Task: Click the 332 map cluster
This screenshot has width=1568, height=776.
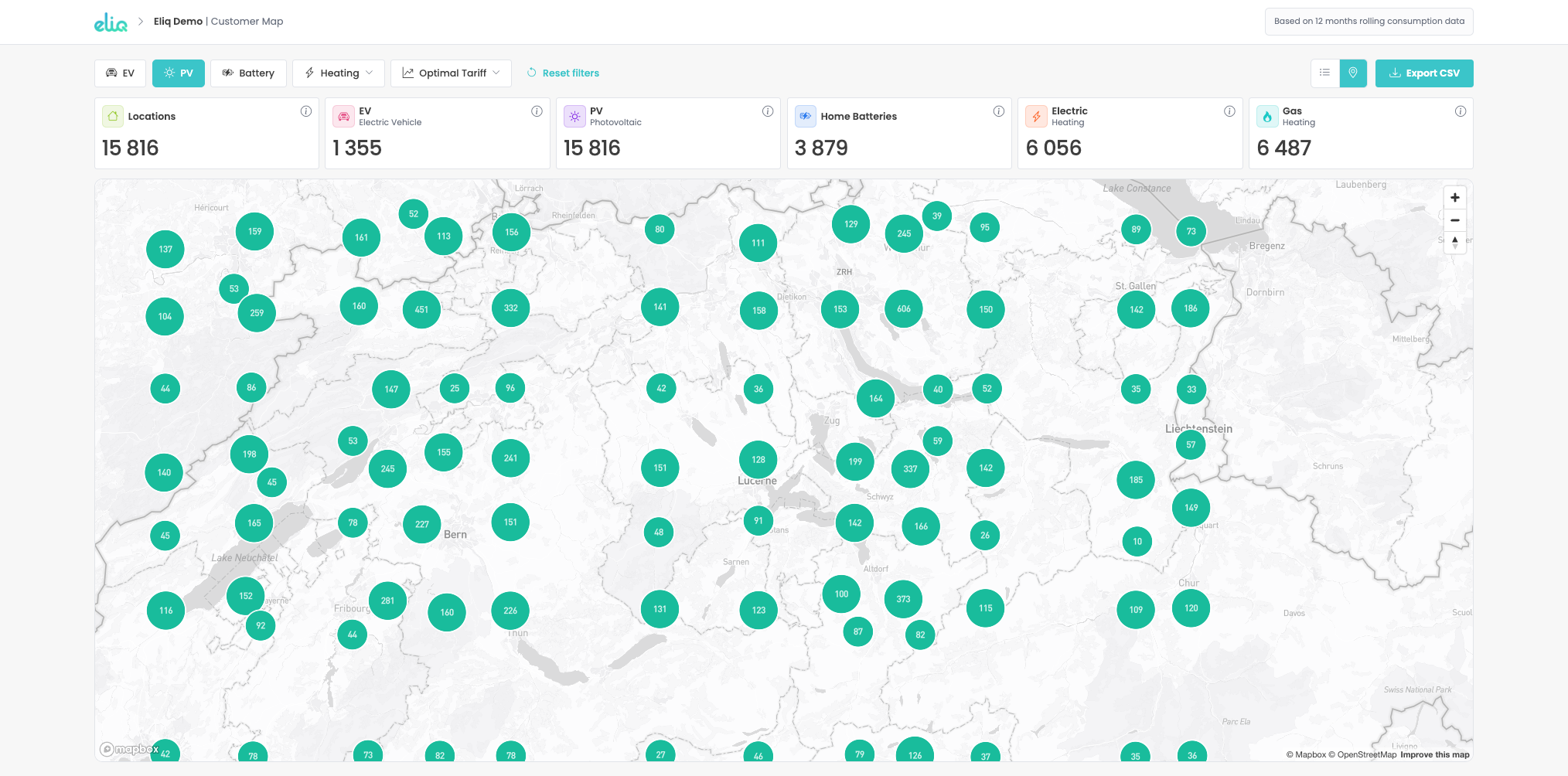Action: (x=511, y=308)
